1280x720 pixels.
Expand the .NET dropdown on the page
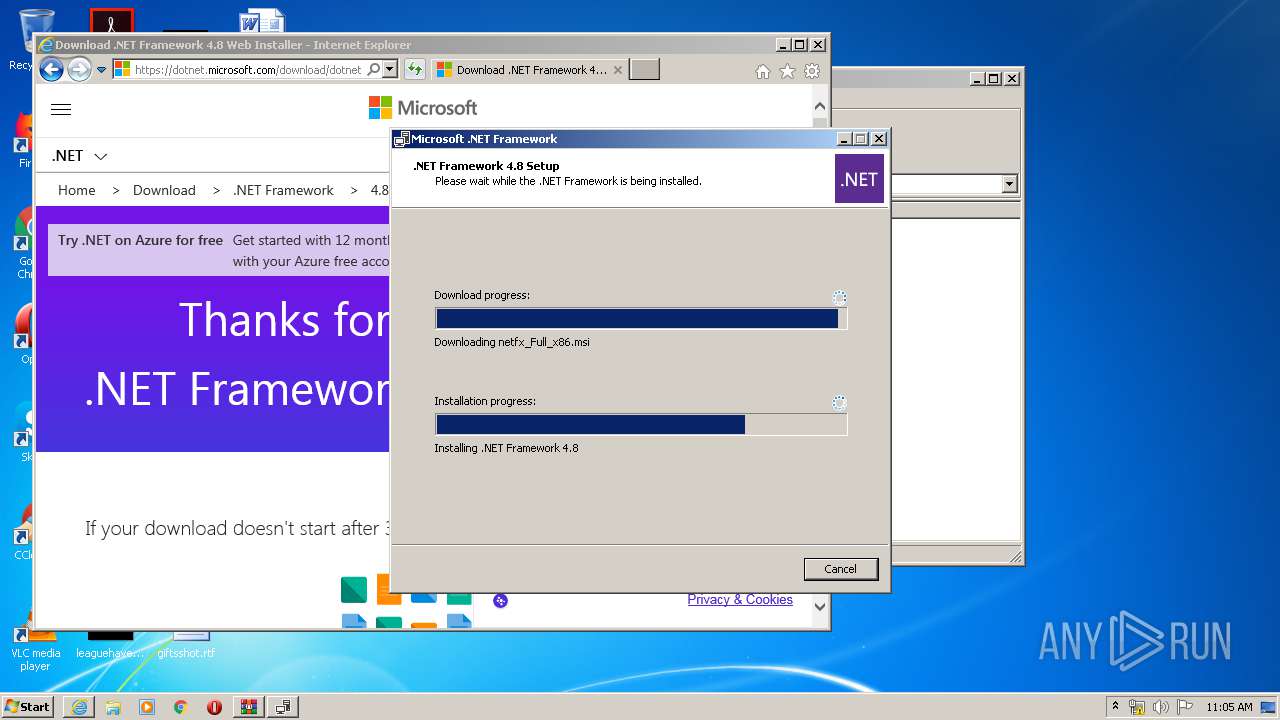click(x=80, y=156)
